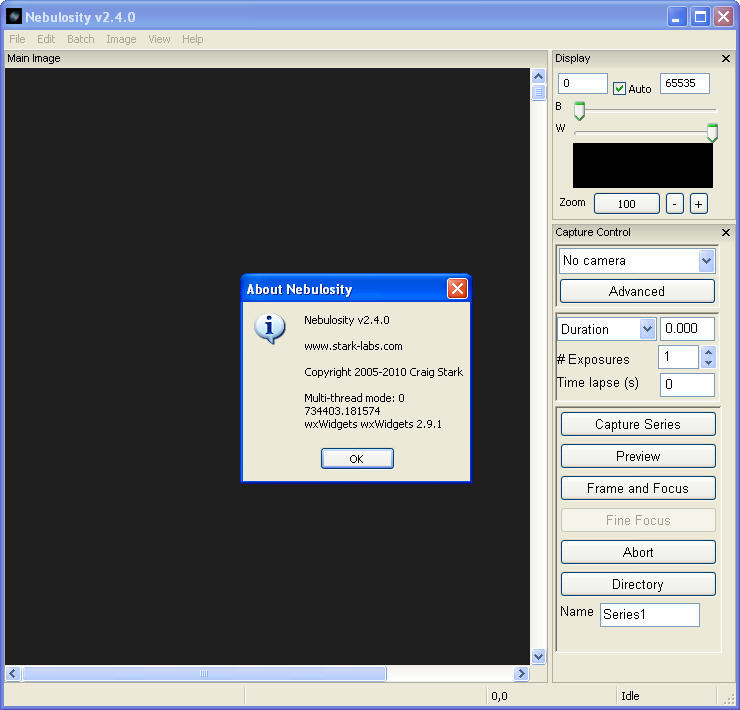Click the vertical scrollbar up arrow
Viewport: 740px width, 710px height.
538,76
